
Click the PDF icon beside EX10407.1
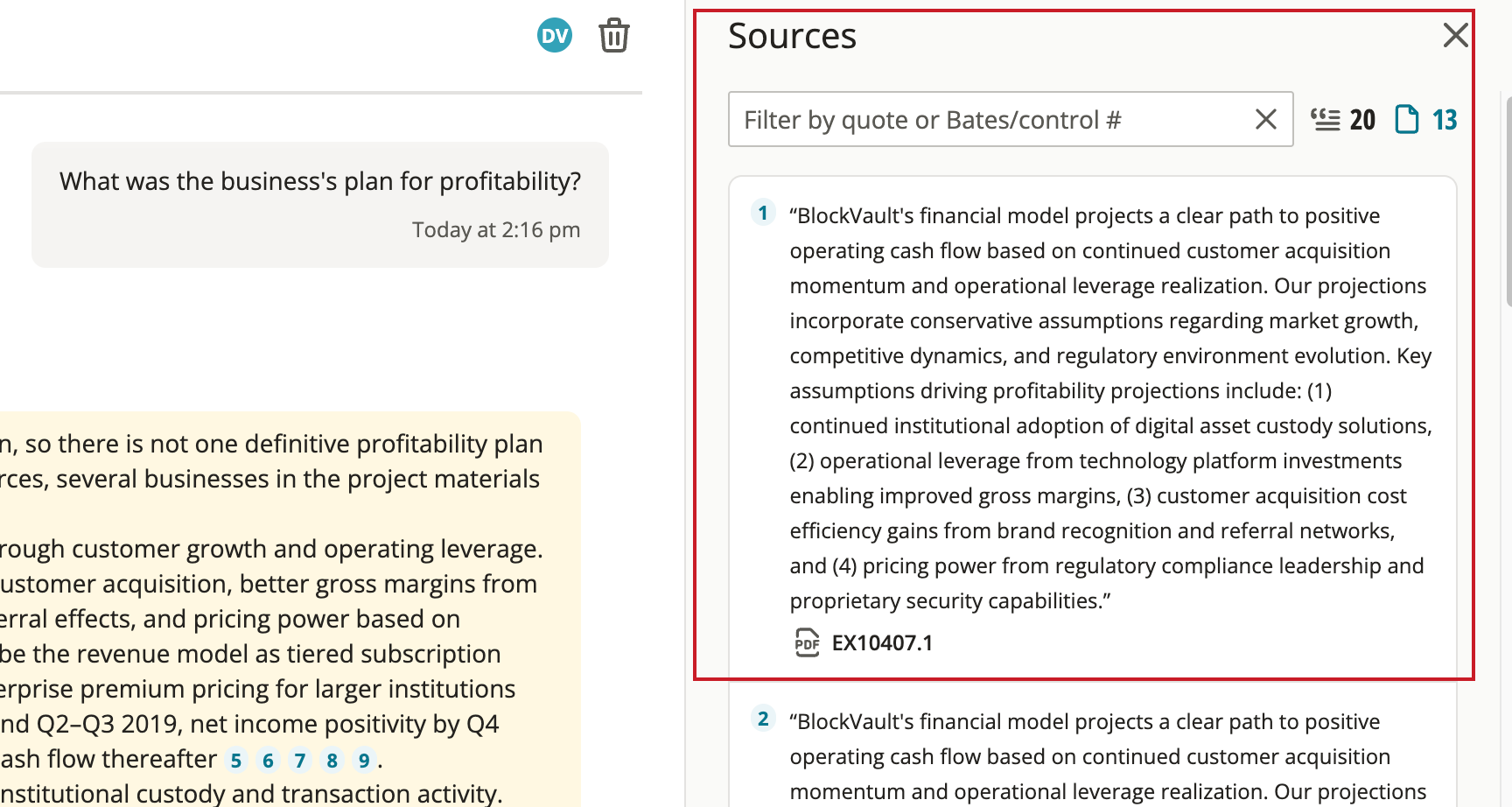(807, 643)
